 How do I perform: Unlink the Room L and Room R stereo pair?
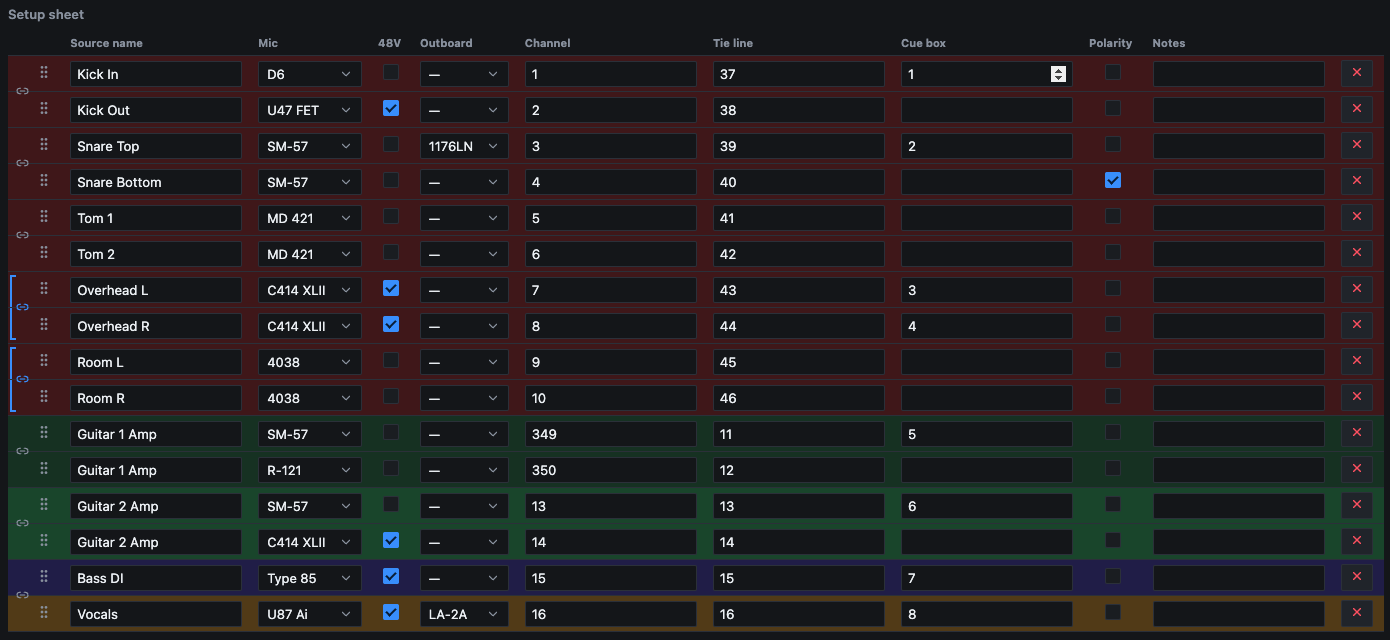click(22, 379)
